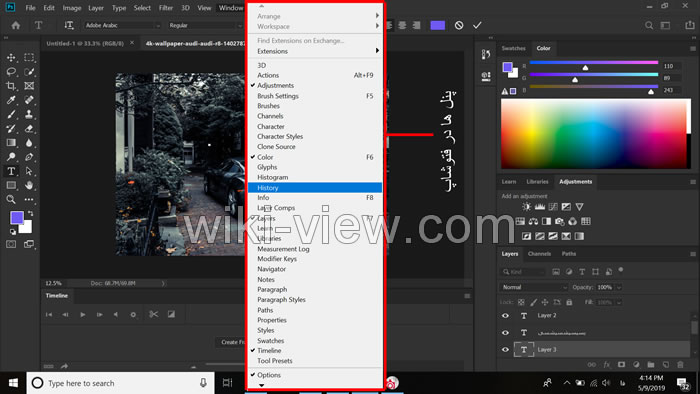Expand the Extensions submenu

pyautogui.click(x=315, y=51)
